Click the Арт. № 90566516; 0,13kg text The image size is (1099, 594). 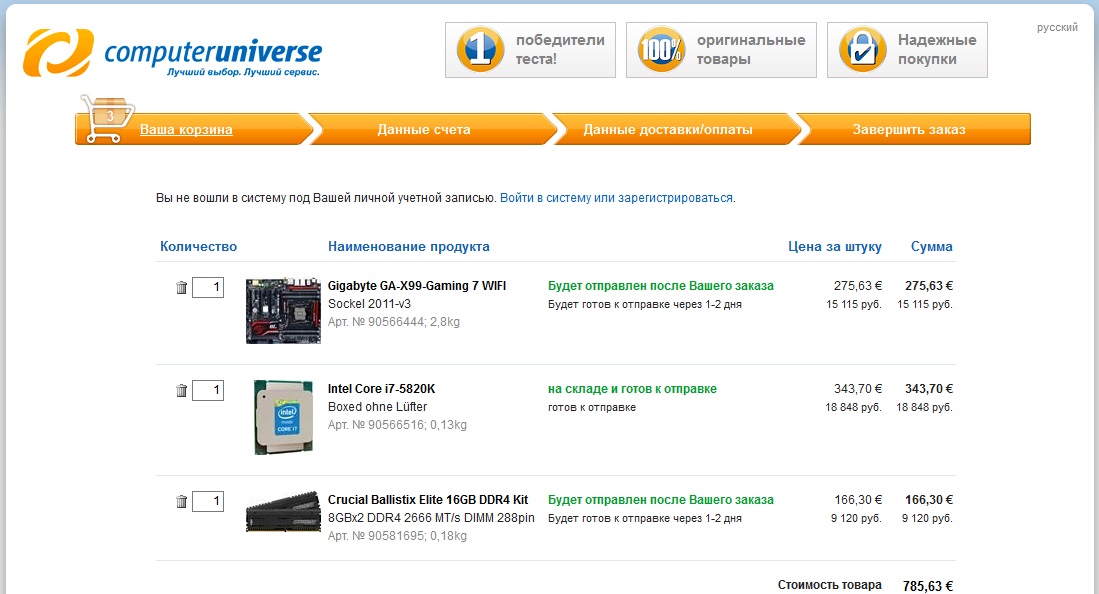(x=397, y=425)
